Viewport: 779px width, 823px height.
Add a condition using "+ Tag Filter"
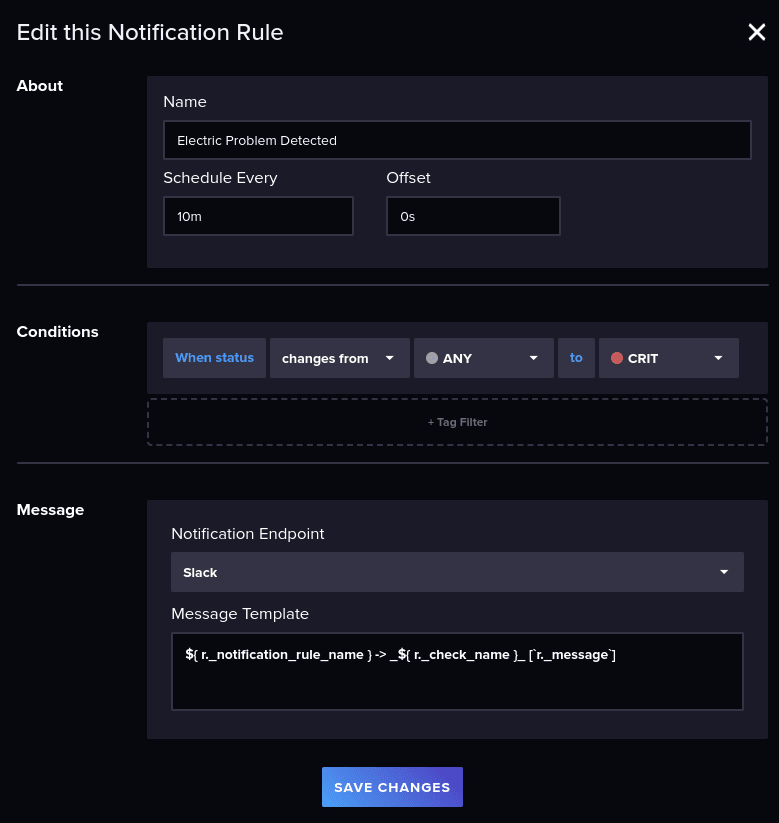click(x=457, y=421)
